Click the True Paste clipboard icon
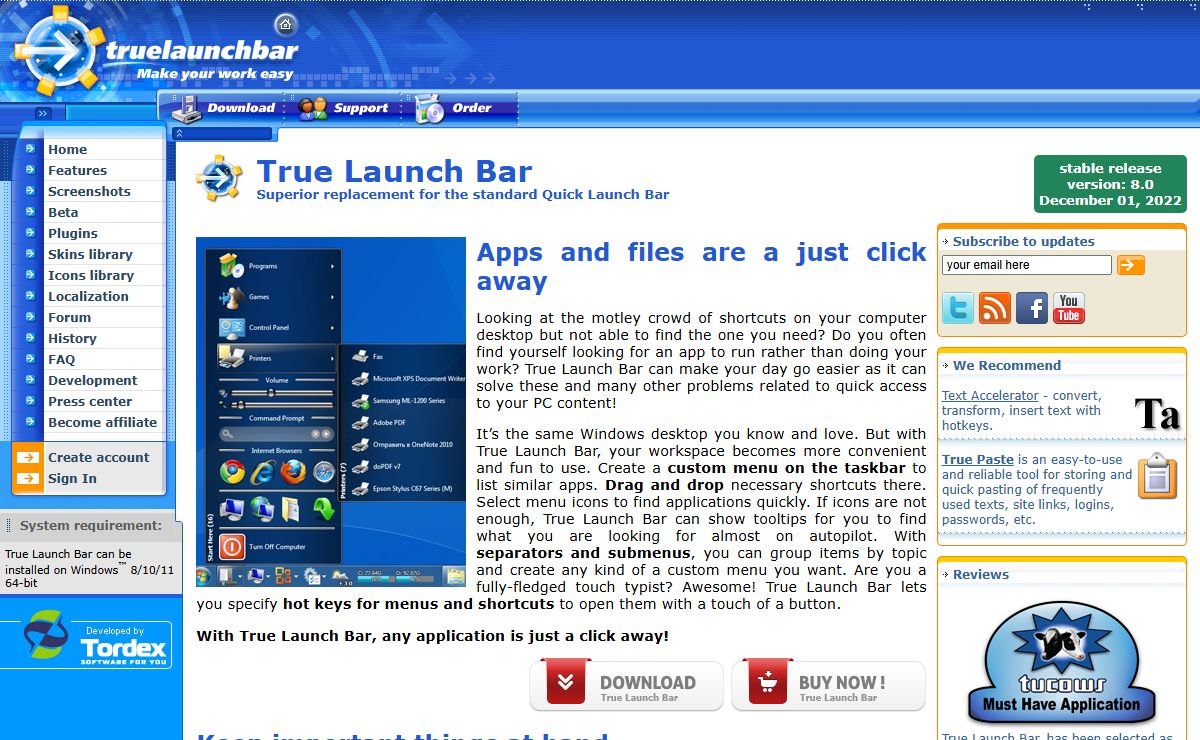Viewport: 1200px width, 740px height. [1158, 476]
